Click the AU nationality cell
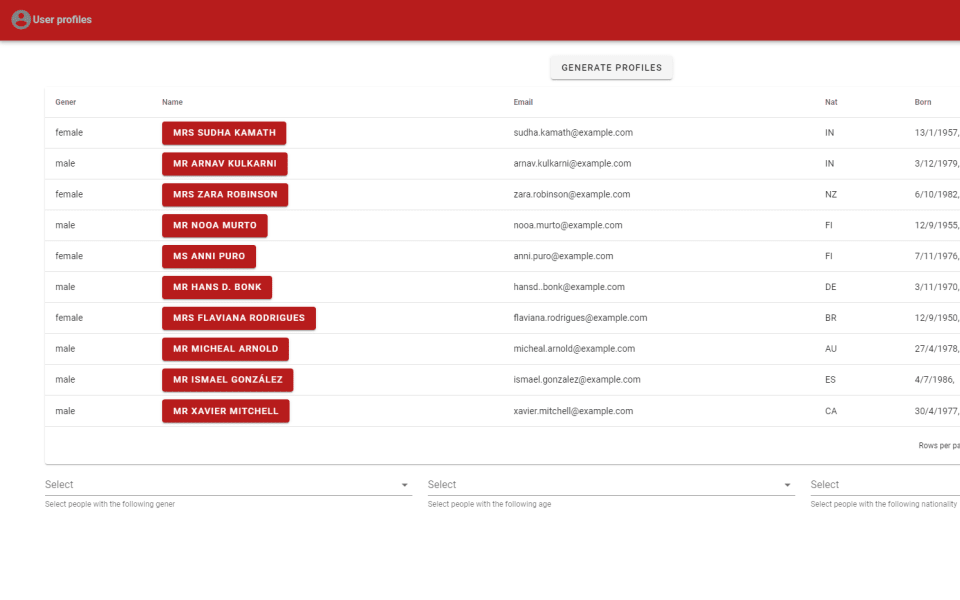The height and width of the screenshot is (600, 960). coord(830,348)
